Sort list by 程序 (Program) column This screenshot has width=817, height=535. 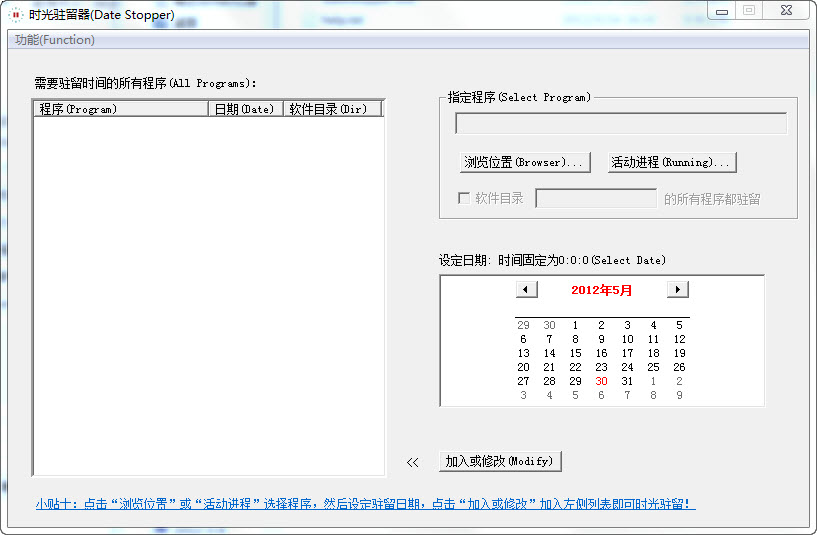[120, 109]
